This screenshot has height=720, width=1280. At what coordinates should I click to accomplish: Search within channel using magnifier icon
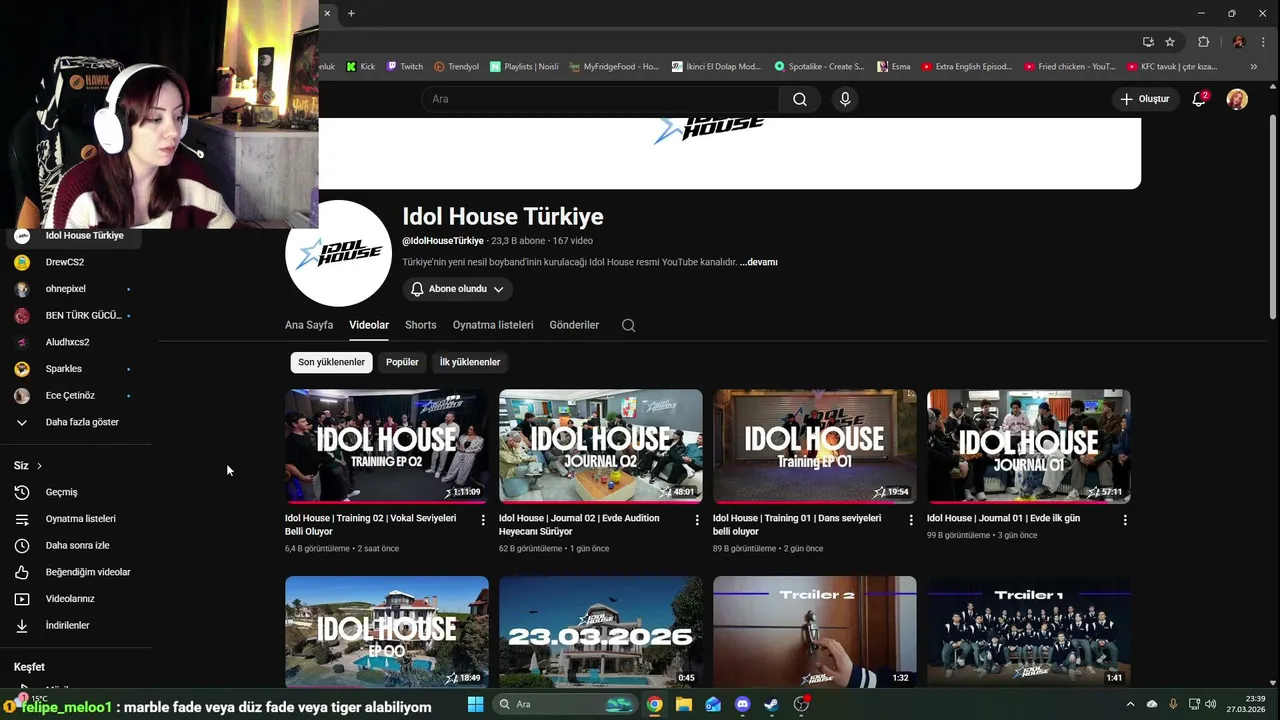[628, 325]
